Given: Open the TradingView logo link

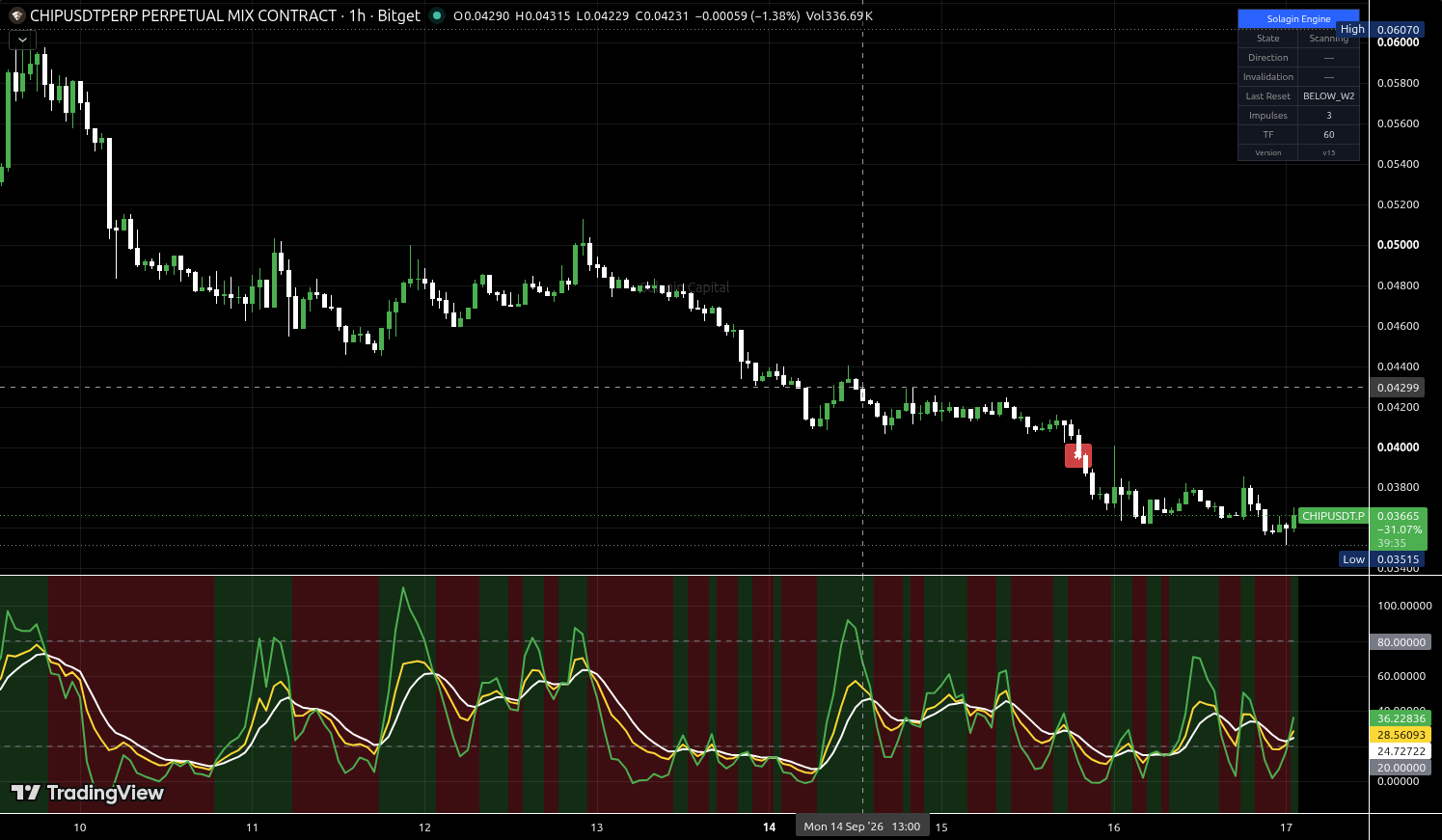Looking at the screenshot, I should tap(88, 793).
